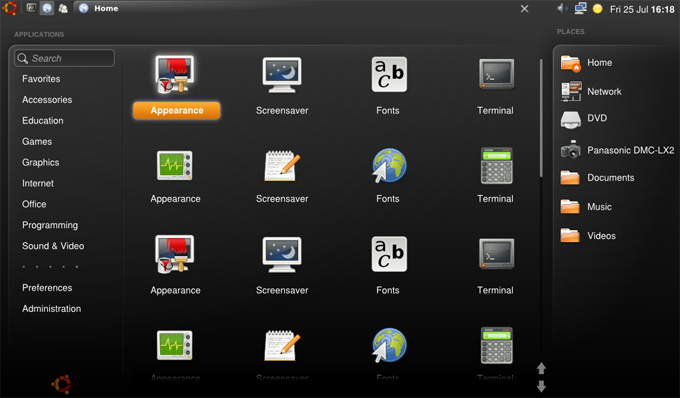This screenshot has width=680, height=398.
Task: Open non-highlighted Appearance paintbrush icon in third row
Action: pos(175,254)
